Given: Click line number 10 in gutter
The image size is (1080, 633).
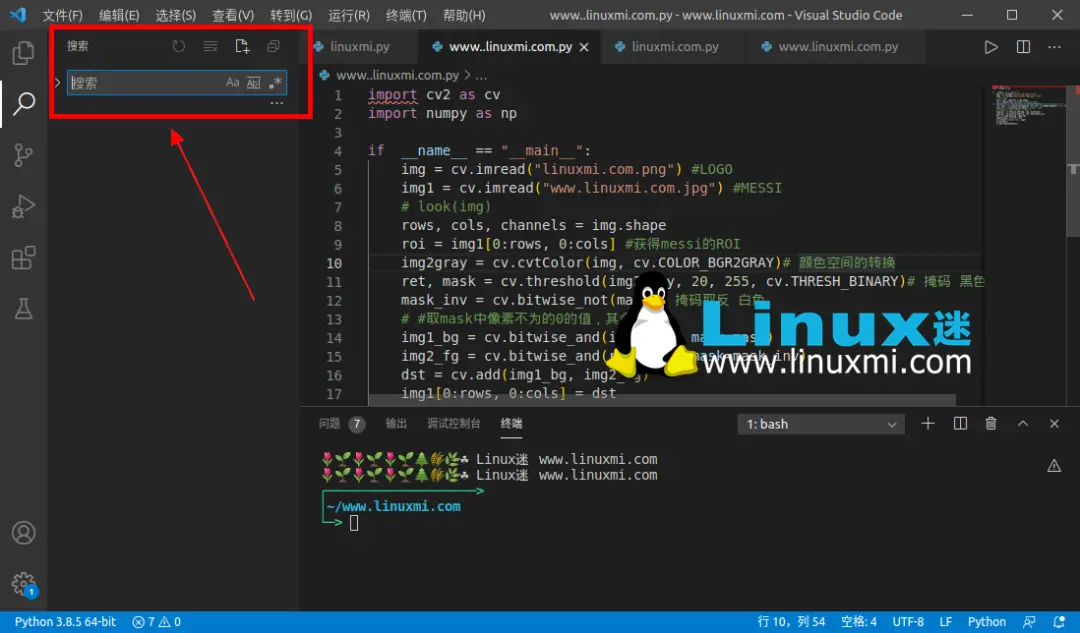Looking at the screenshot, I should click(334, 263).
